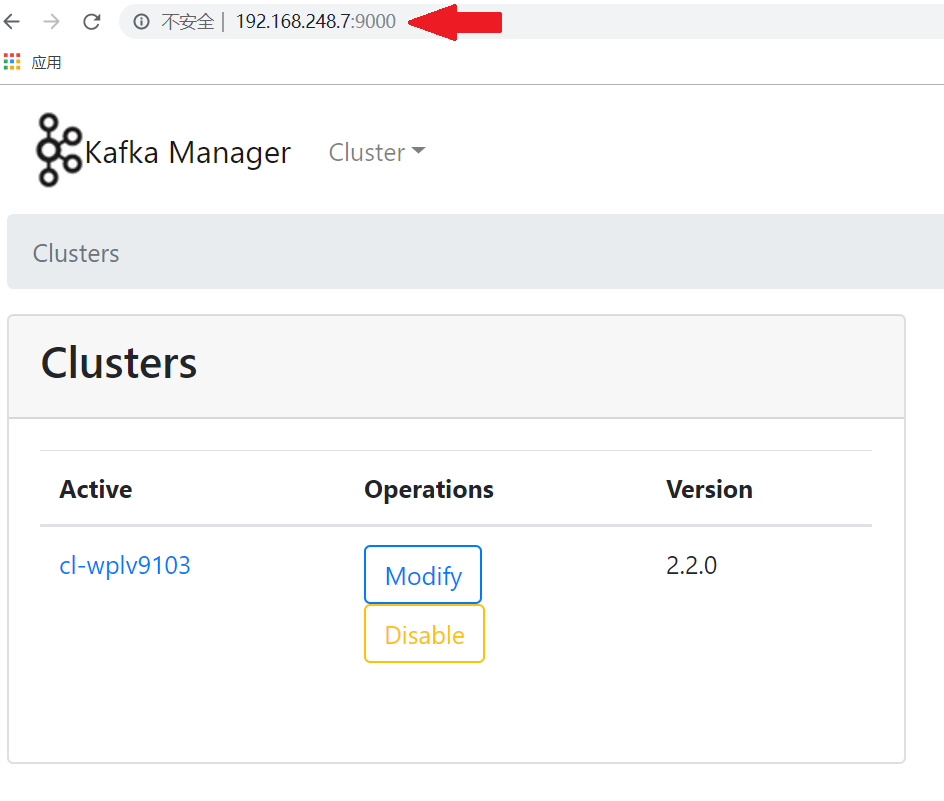Click the Clusters breadcrumb
The height and width of the screenshot is (801, 944).
76,254
